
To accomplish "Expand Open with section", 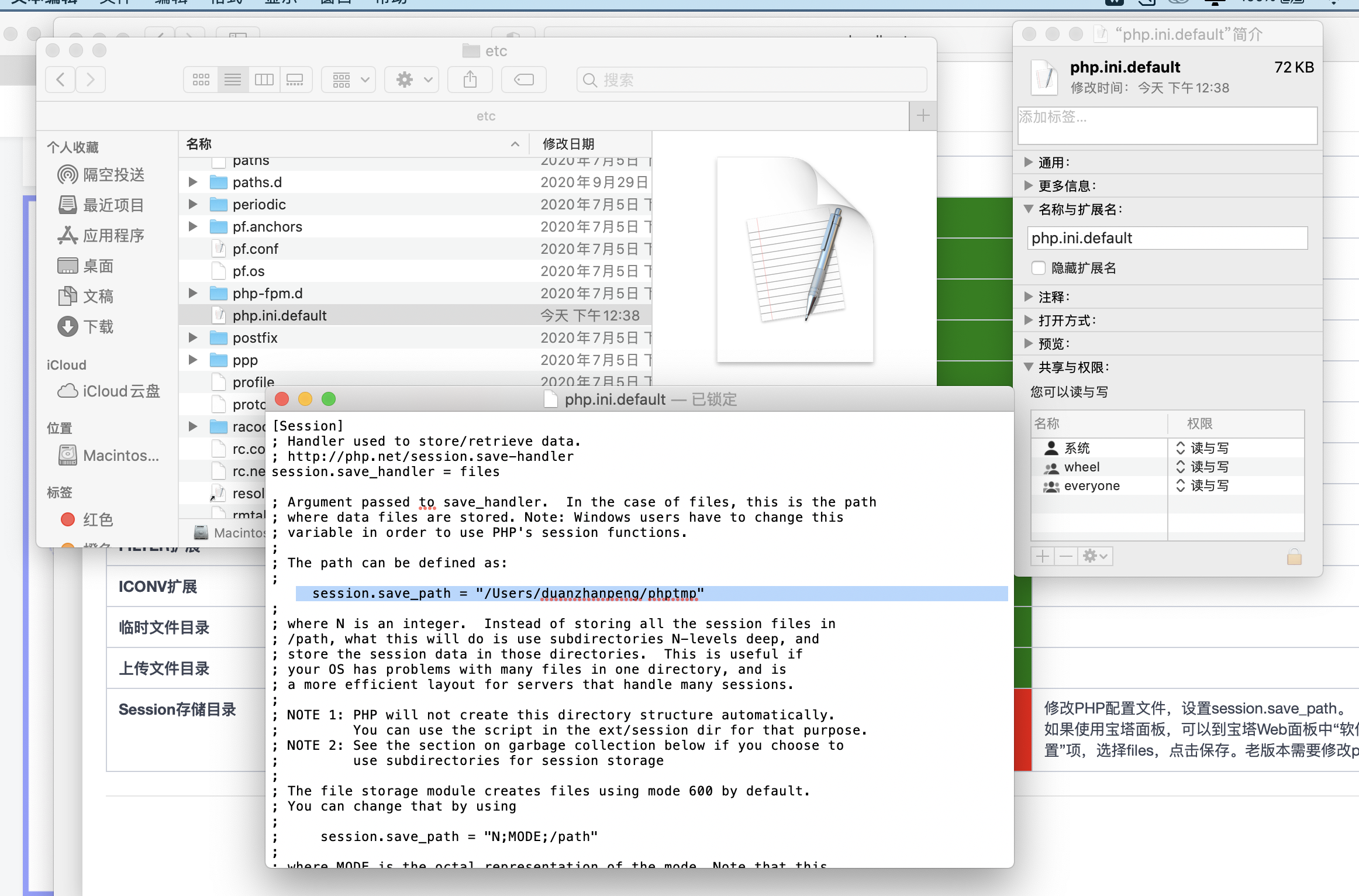I will click(x=1029, y=320).
